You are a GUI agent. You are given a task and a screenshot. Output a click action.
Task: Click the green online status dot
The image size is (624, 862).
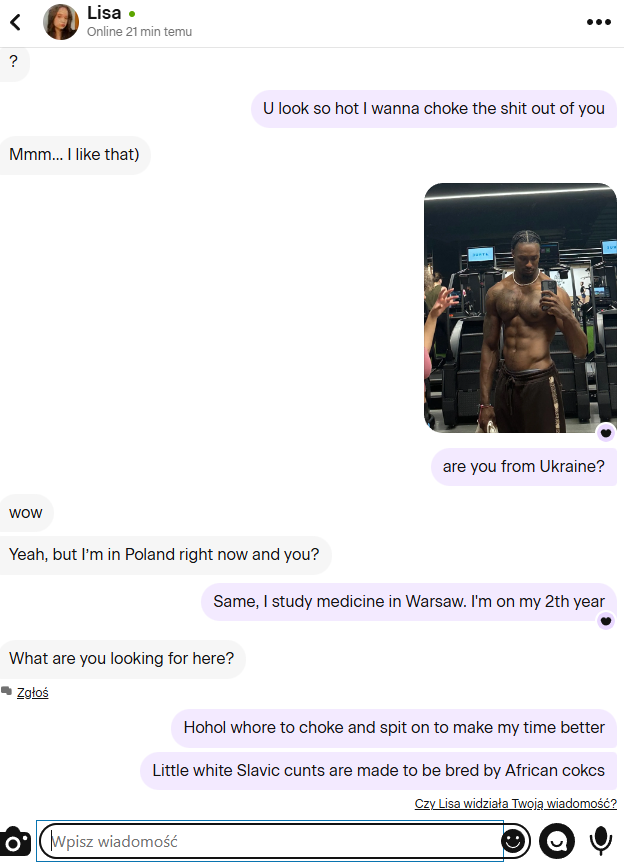132,14
